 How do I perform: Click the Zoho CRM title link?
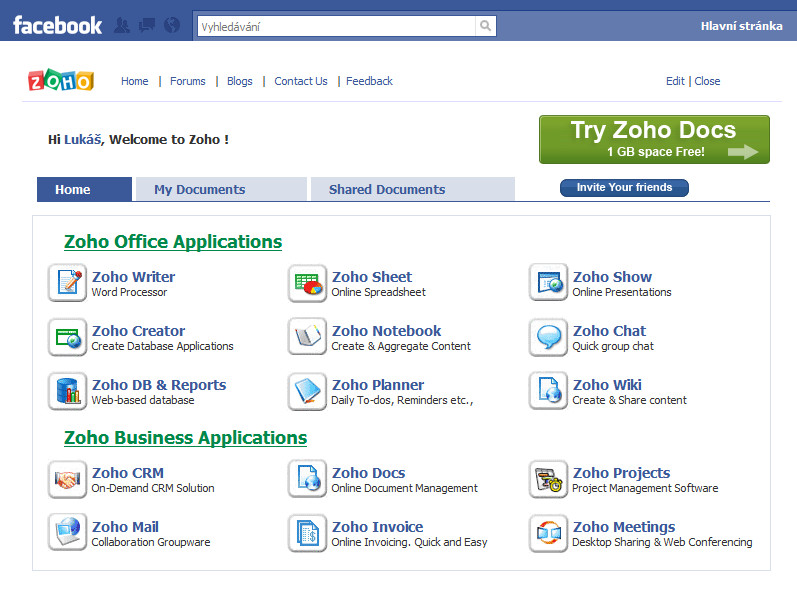(128, 473)
